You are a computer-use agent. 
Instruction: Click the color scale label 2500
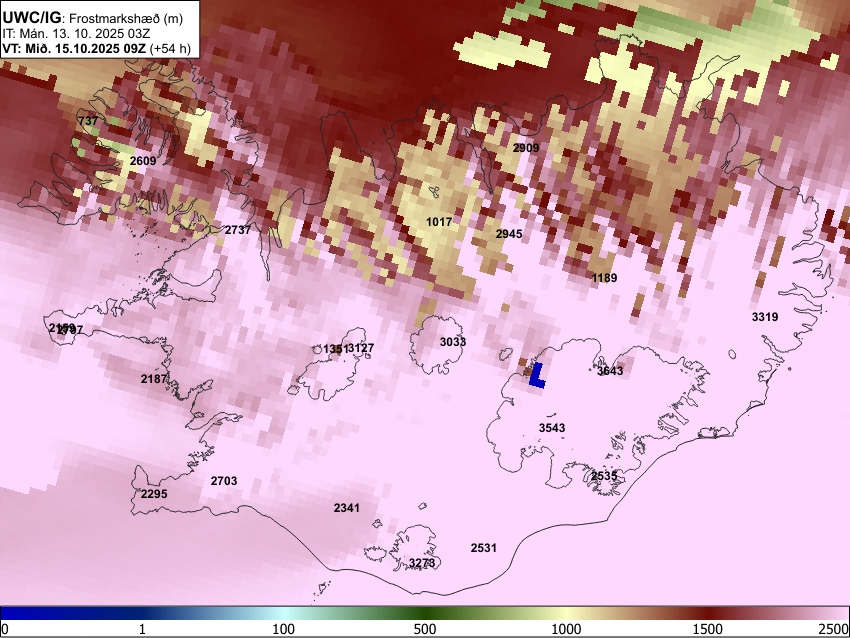pos(835,629)
